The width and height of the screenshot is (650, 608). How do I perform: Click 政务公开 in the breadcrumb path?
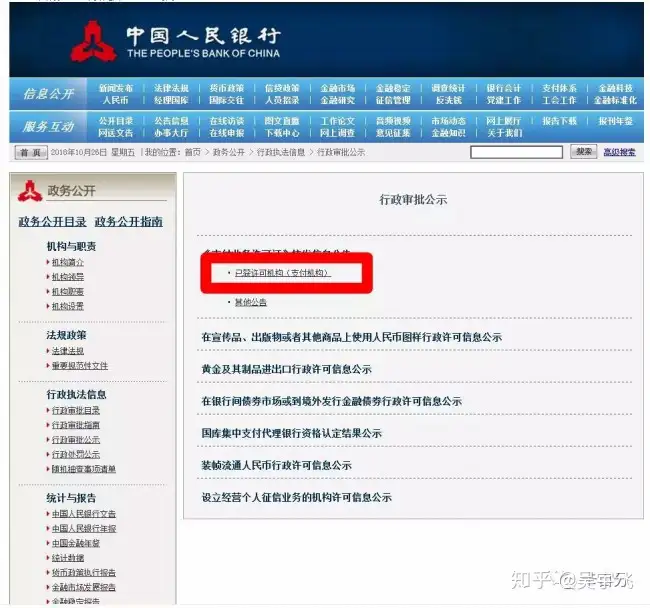pyautogui.click(x=228, y=153)
